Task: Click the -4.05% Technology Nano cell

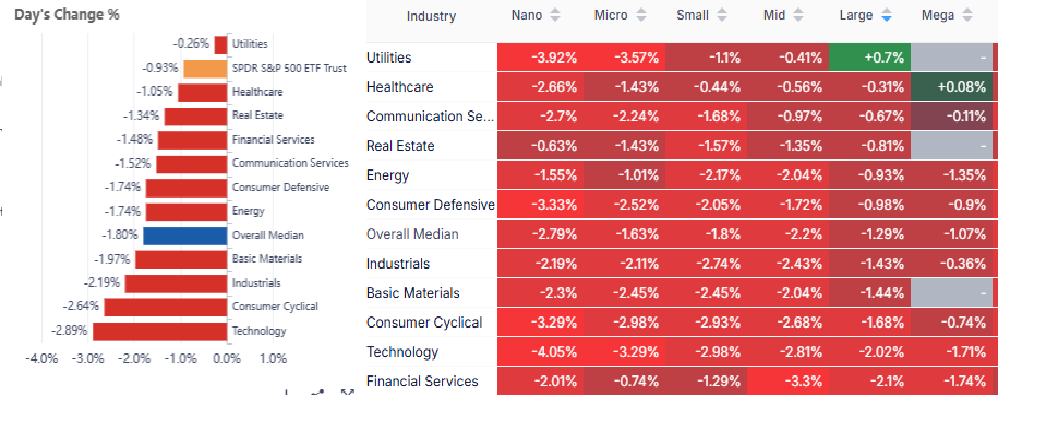Action: point(540,352)
